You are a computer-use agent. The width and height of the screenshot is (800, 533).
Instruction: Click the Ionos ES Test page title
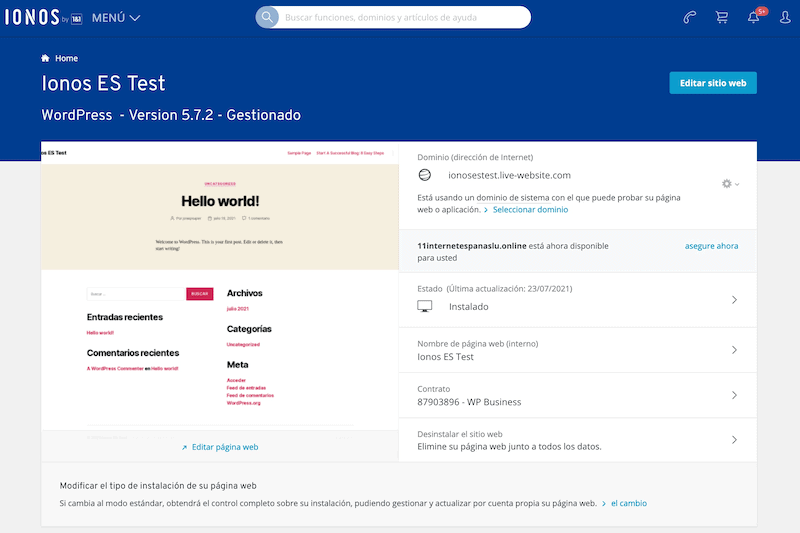(x=103, y=83)
